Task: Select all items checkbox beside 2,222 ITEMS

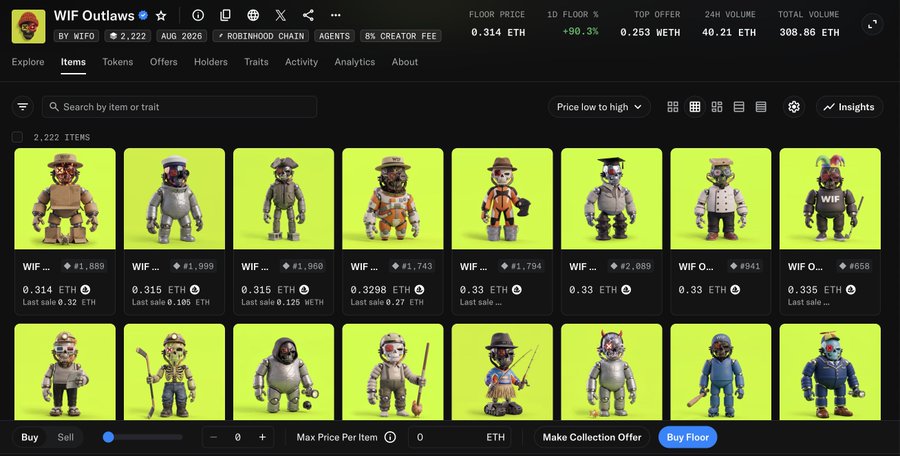Action: click(17, 137)
